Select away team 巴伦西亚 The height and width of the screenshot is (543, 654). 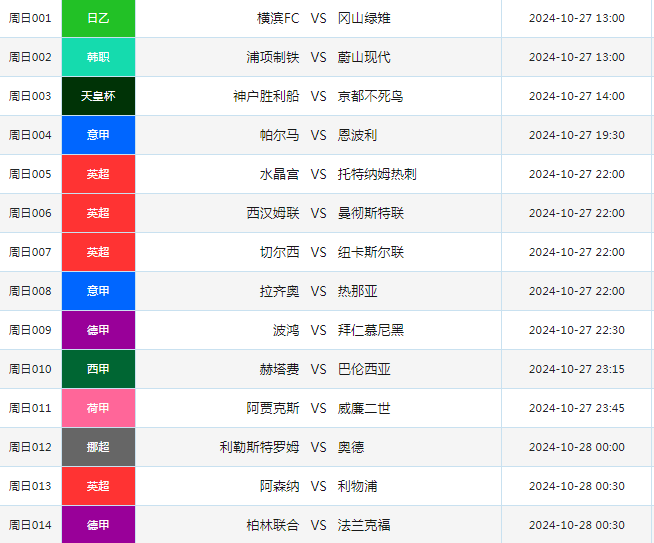[364, 369]
